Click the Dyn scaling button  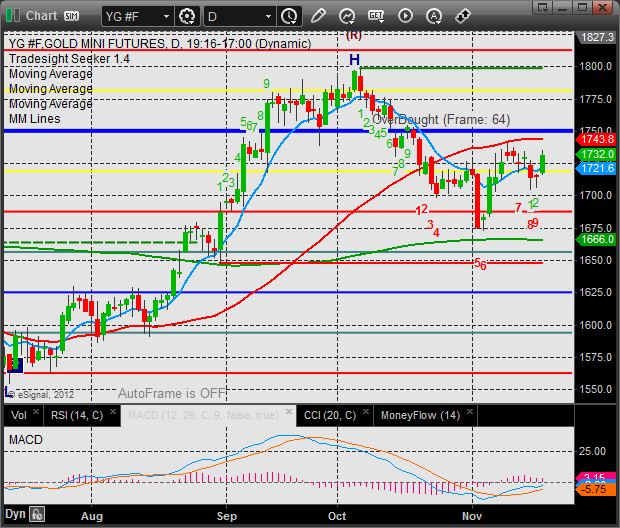[15, 514]
